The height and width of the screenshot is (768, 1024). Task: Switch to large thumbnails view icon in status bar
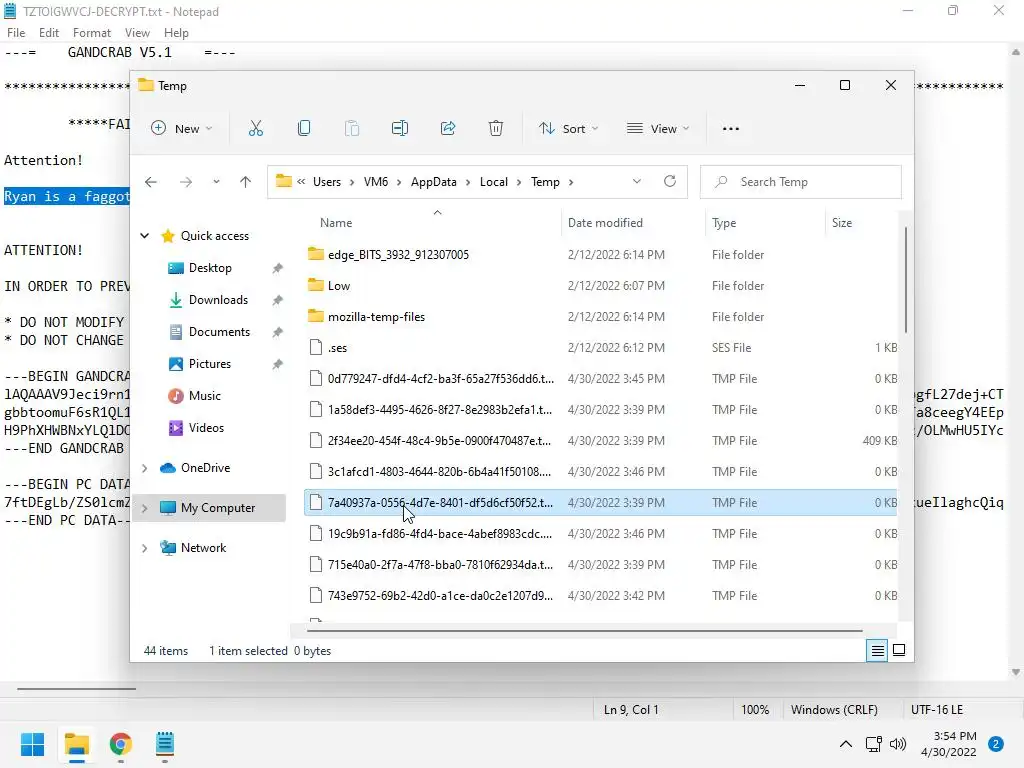pos(899,650)
